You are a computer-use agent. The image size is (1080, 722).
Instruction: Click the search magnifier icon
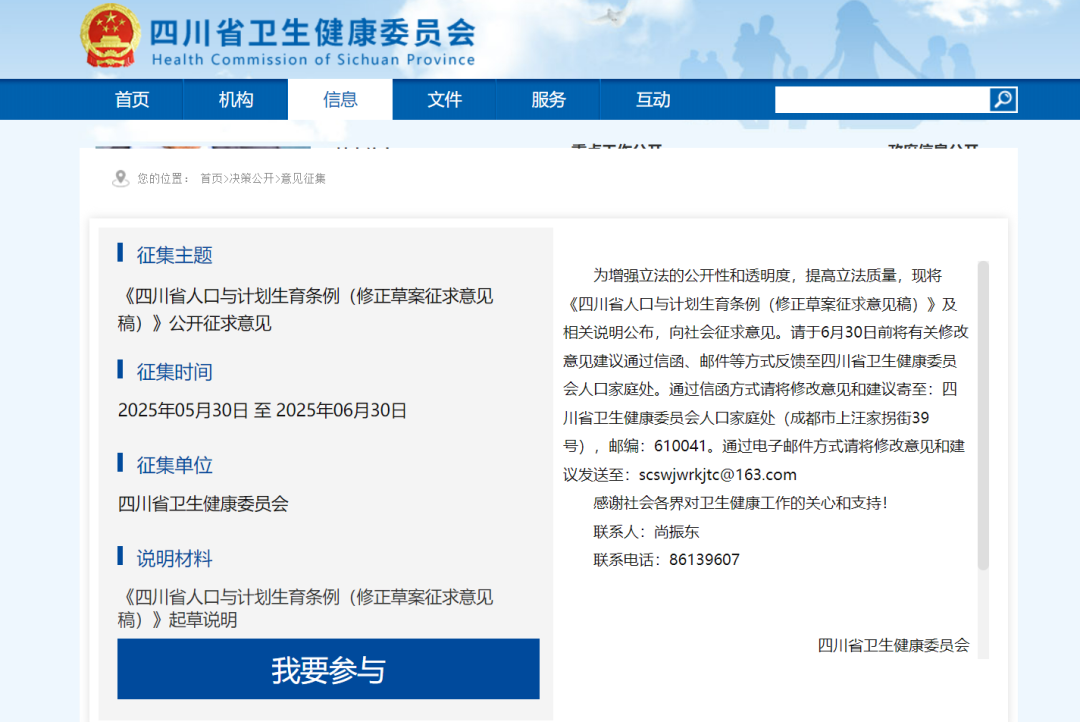[x=1003, y=100]
